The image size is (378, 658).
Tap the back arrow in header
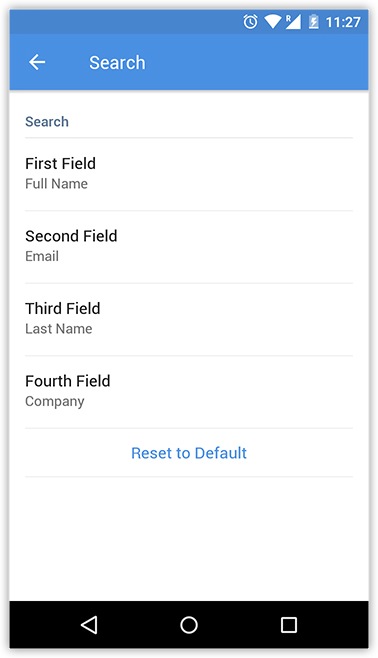click(37, 63)
